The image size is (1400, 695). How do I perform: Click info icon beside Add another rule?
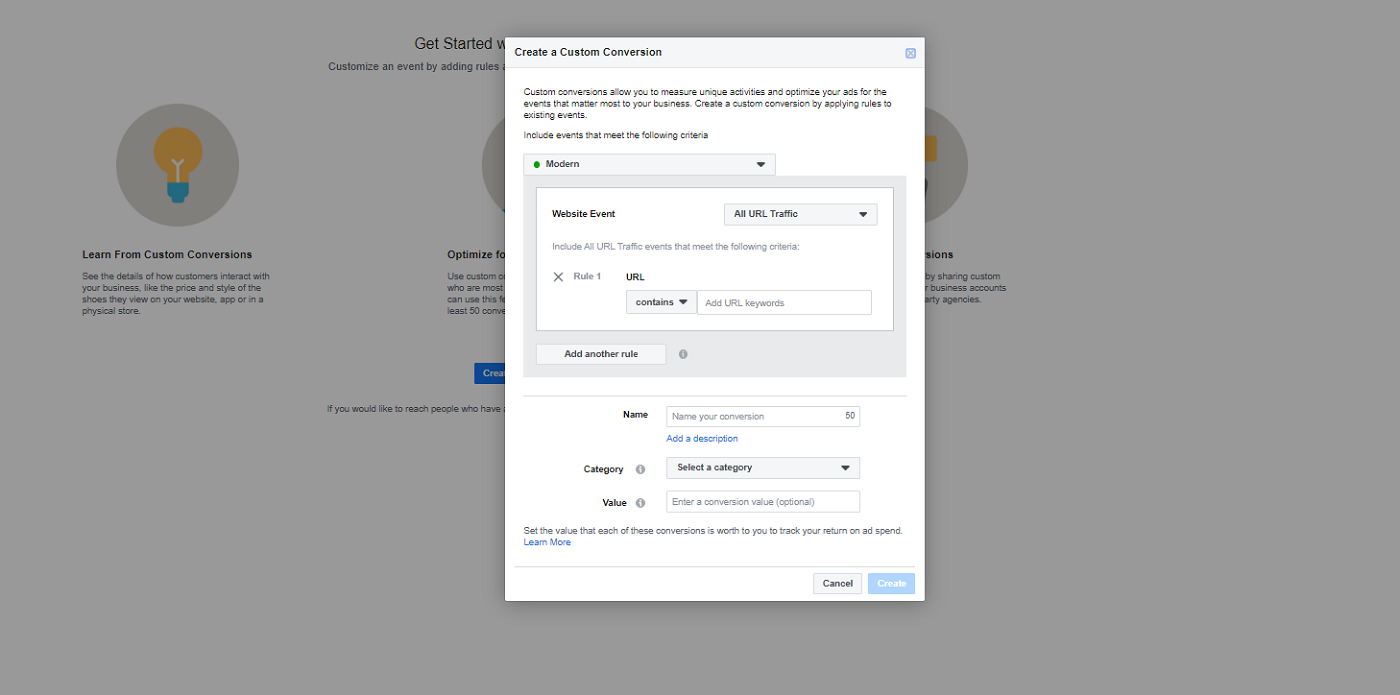tap(683, 354)
